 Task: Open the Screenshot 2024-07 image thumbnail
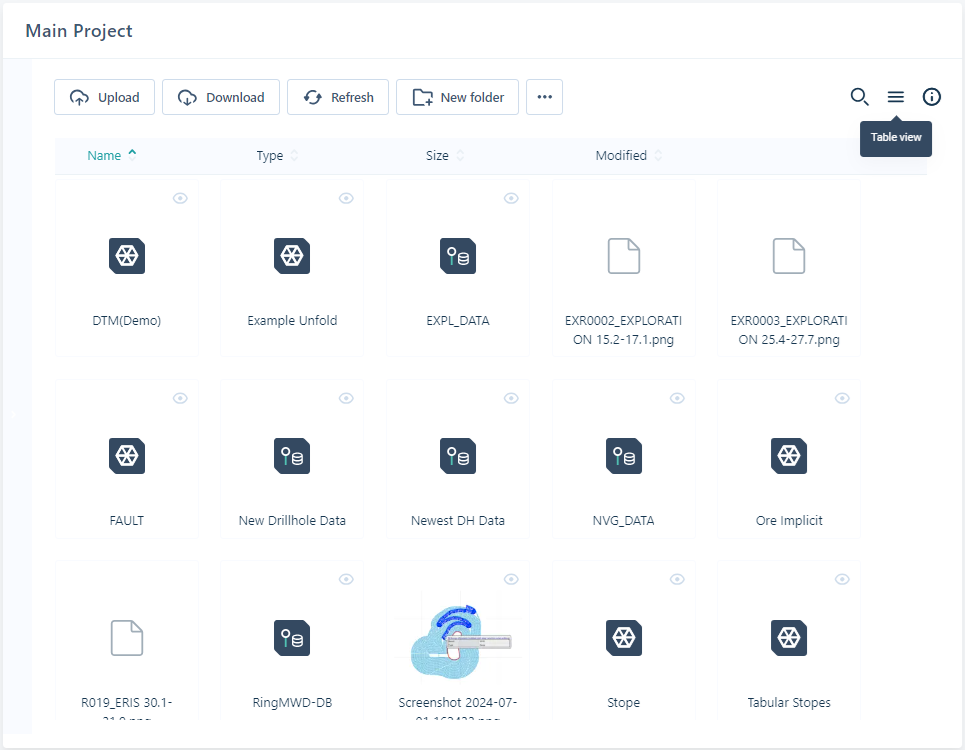tap(457, 640)
